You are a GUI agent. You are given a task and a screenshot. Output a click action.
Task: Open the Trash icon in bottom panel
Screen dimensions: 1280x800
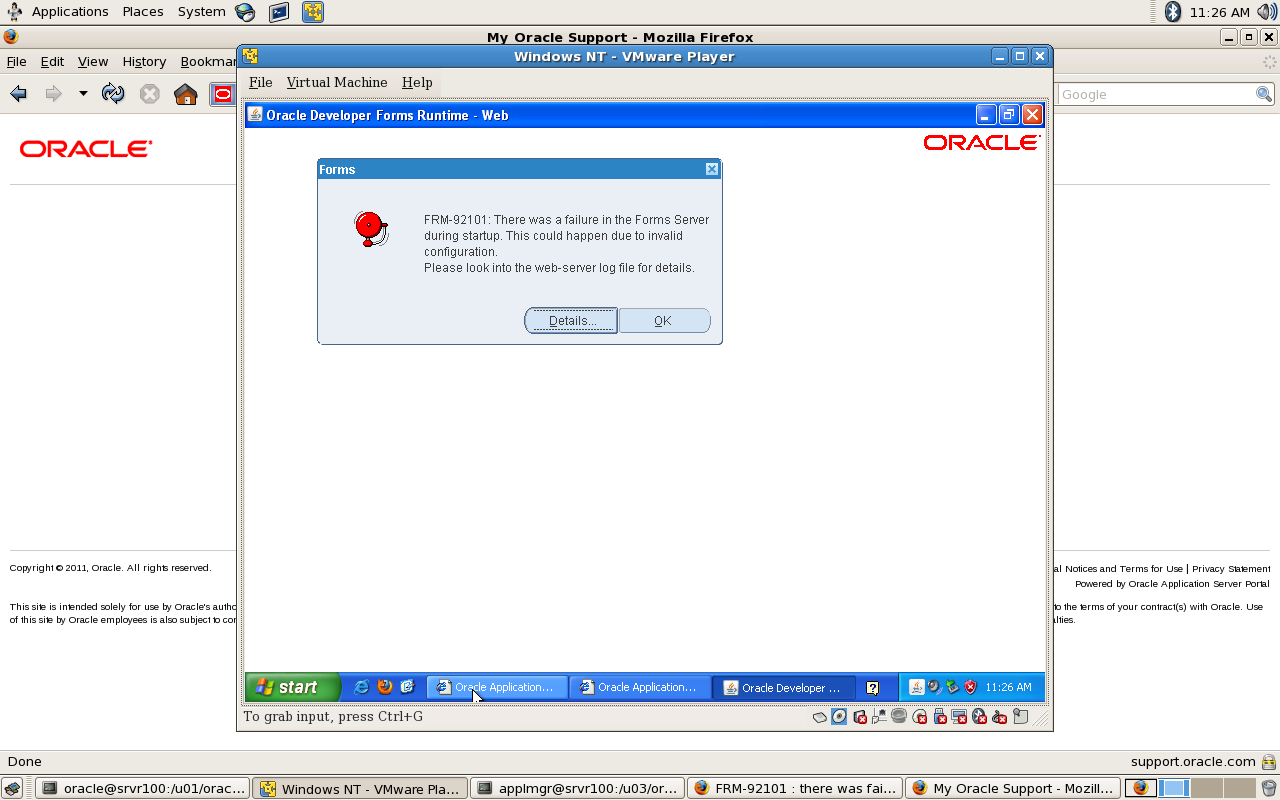tap(1268, 788)
